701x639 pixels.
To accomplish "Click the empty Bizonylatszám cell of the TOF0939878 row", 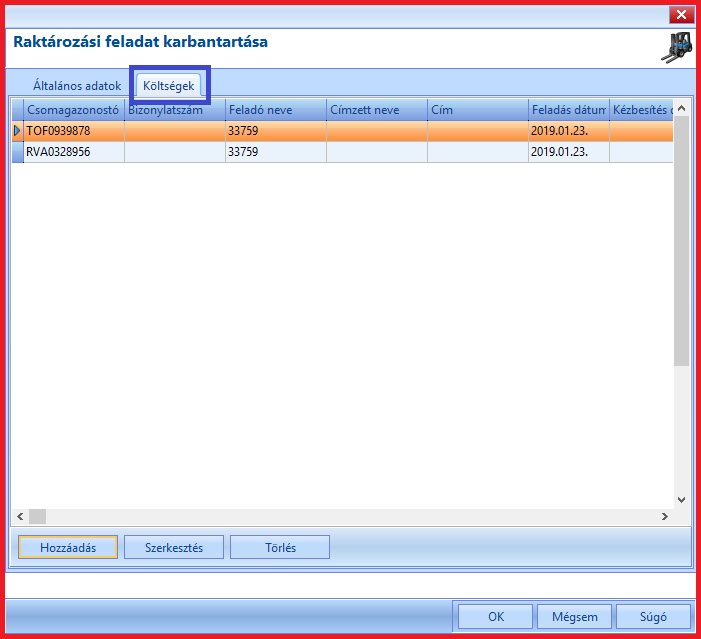I will pyautogui.click(x=175, y=131).
